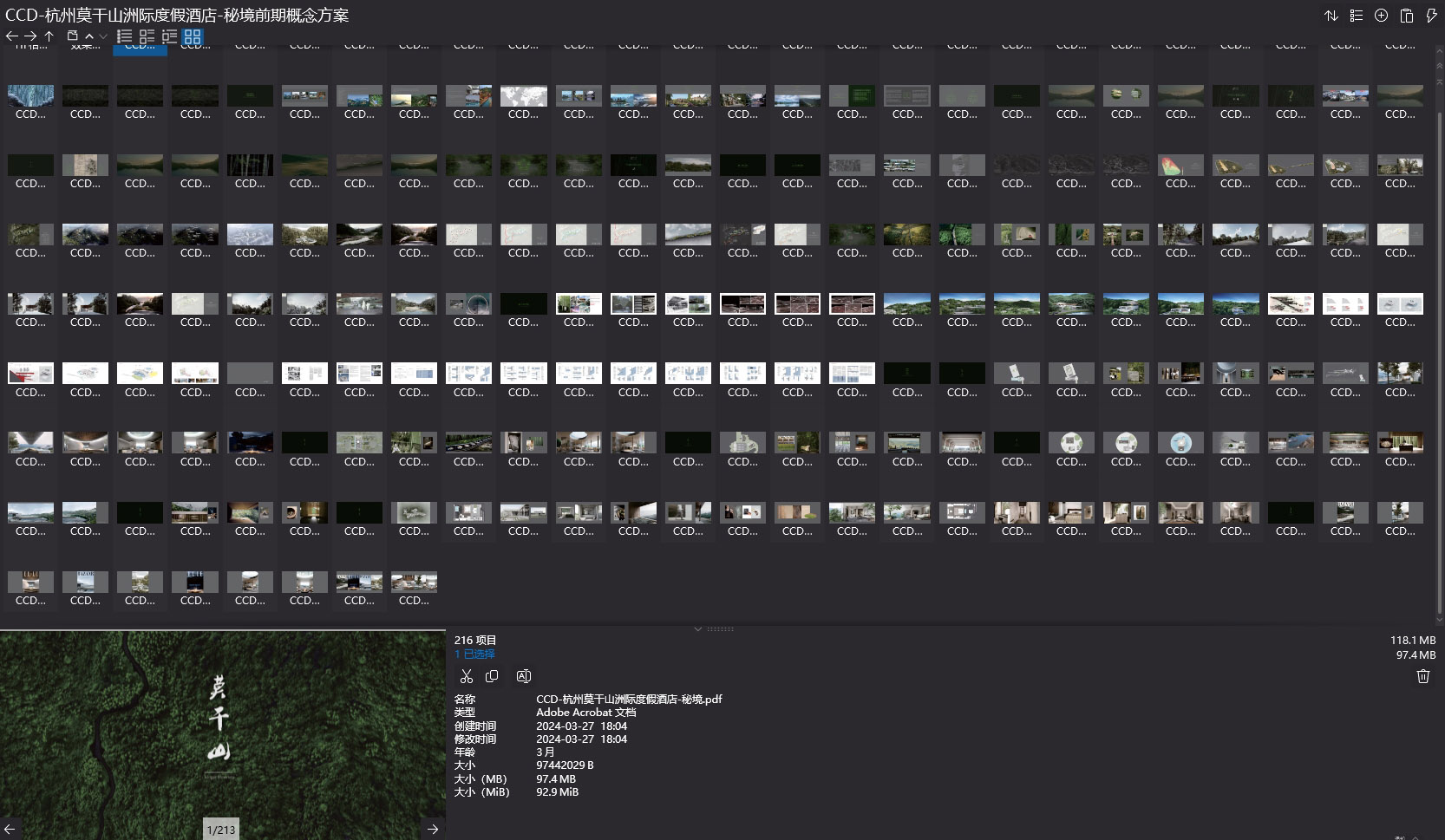1445x840 pixels.
Task: Delete the selected file with trash icon
Action: click(x=1422, y=676)
